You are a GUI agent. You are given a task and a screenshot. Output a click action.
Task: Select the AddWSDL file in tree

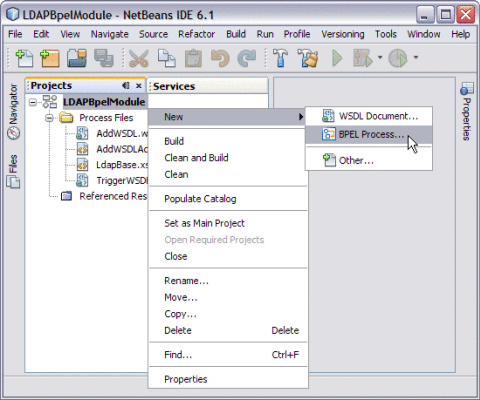pos(121,134)
